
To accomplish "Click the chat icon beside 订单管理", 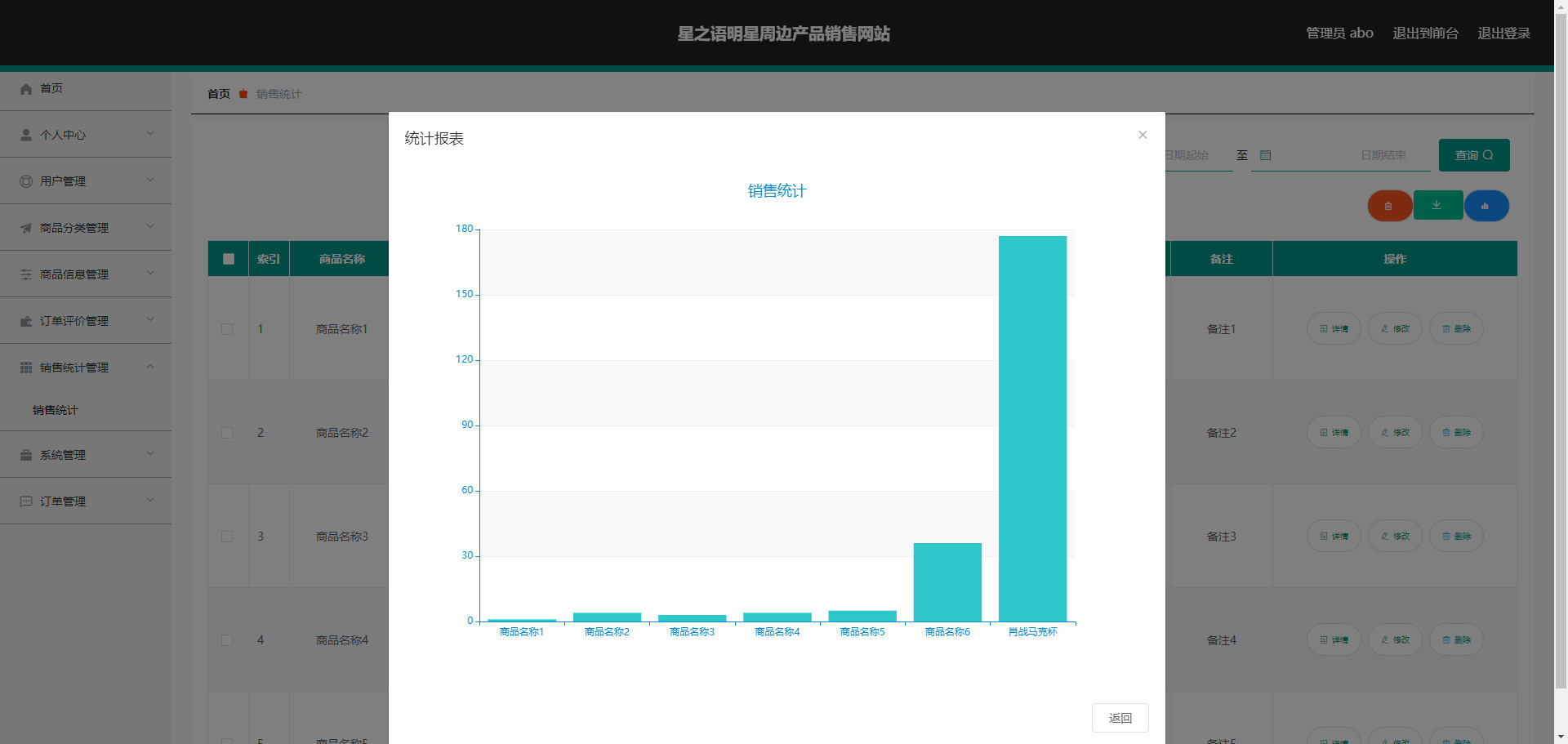I will (26, 501).
